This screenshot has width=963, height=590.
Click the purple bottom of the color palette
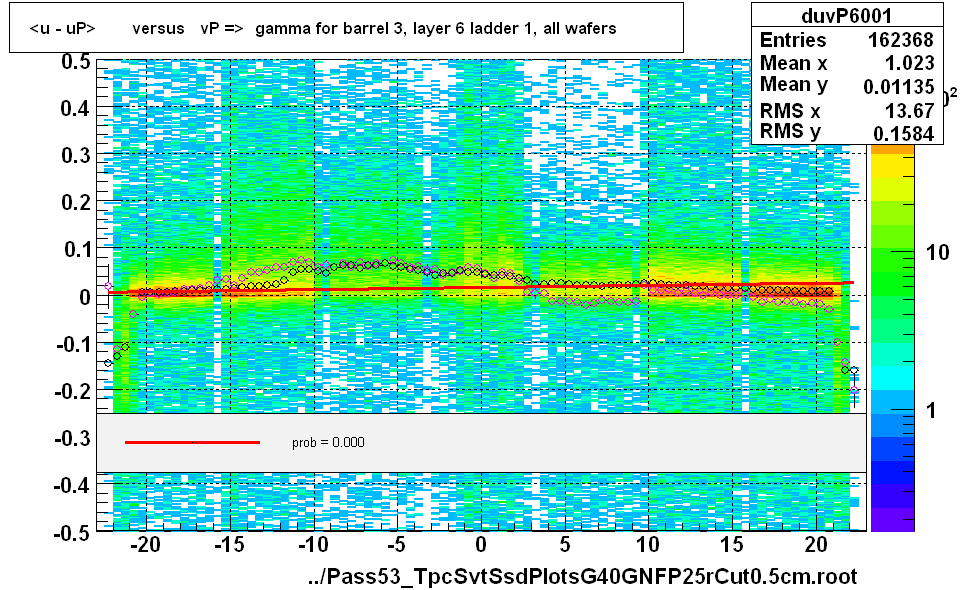click(x=892, y=519)
